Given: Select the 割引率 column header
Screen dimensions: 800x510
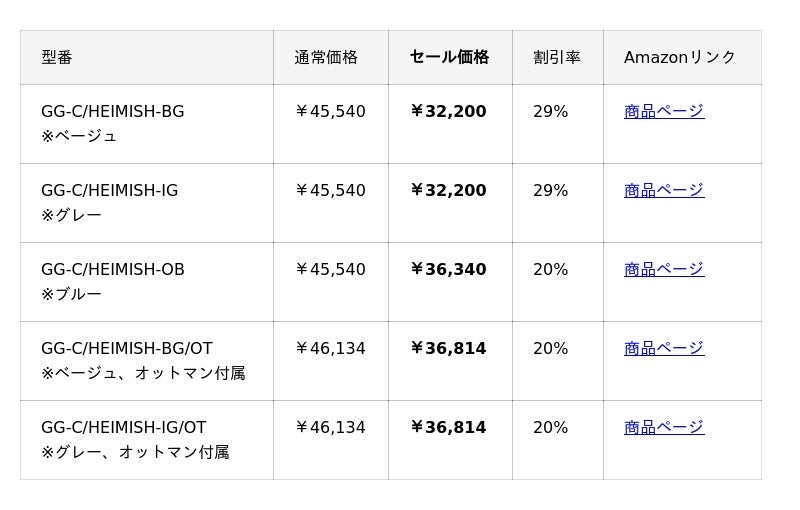Looking at the screenshot, I should (557, 57).
